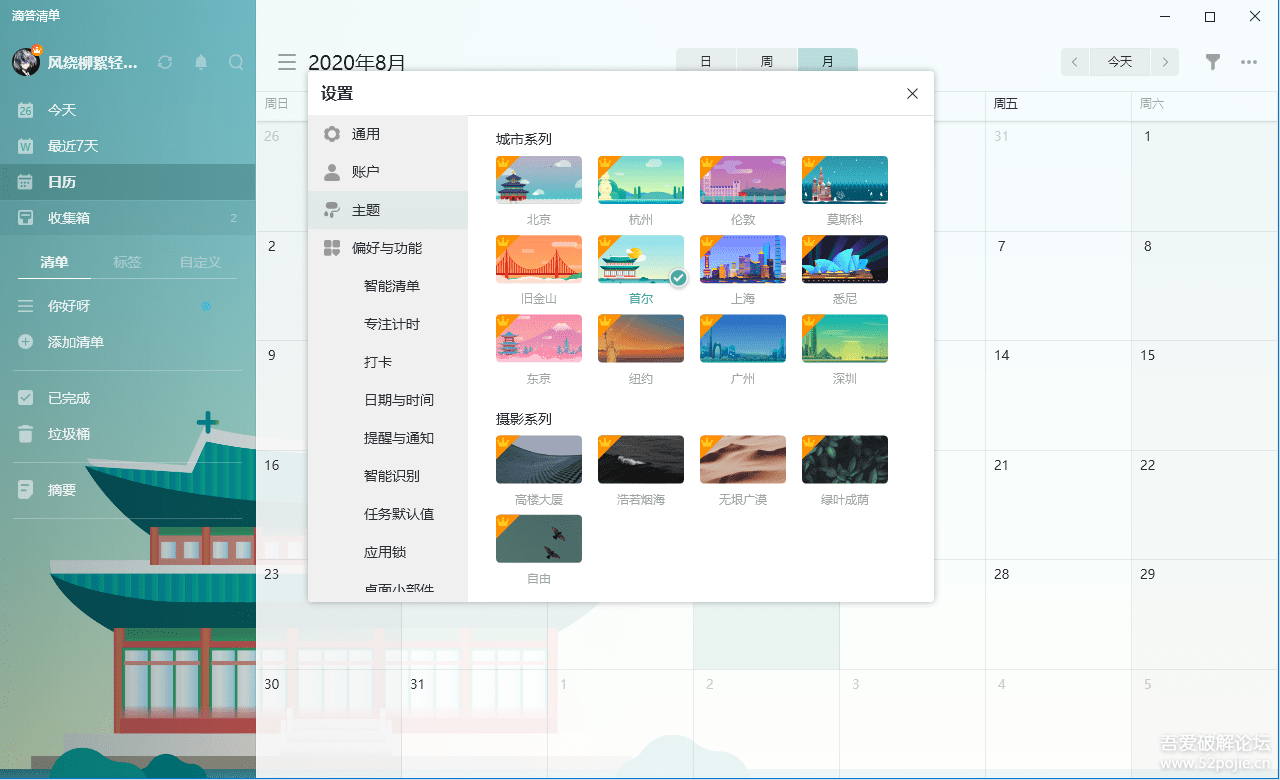Click the search magnifier icon
This screenshot has width=1280, height=780.
point(236,62)
